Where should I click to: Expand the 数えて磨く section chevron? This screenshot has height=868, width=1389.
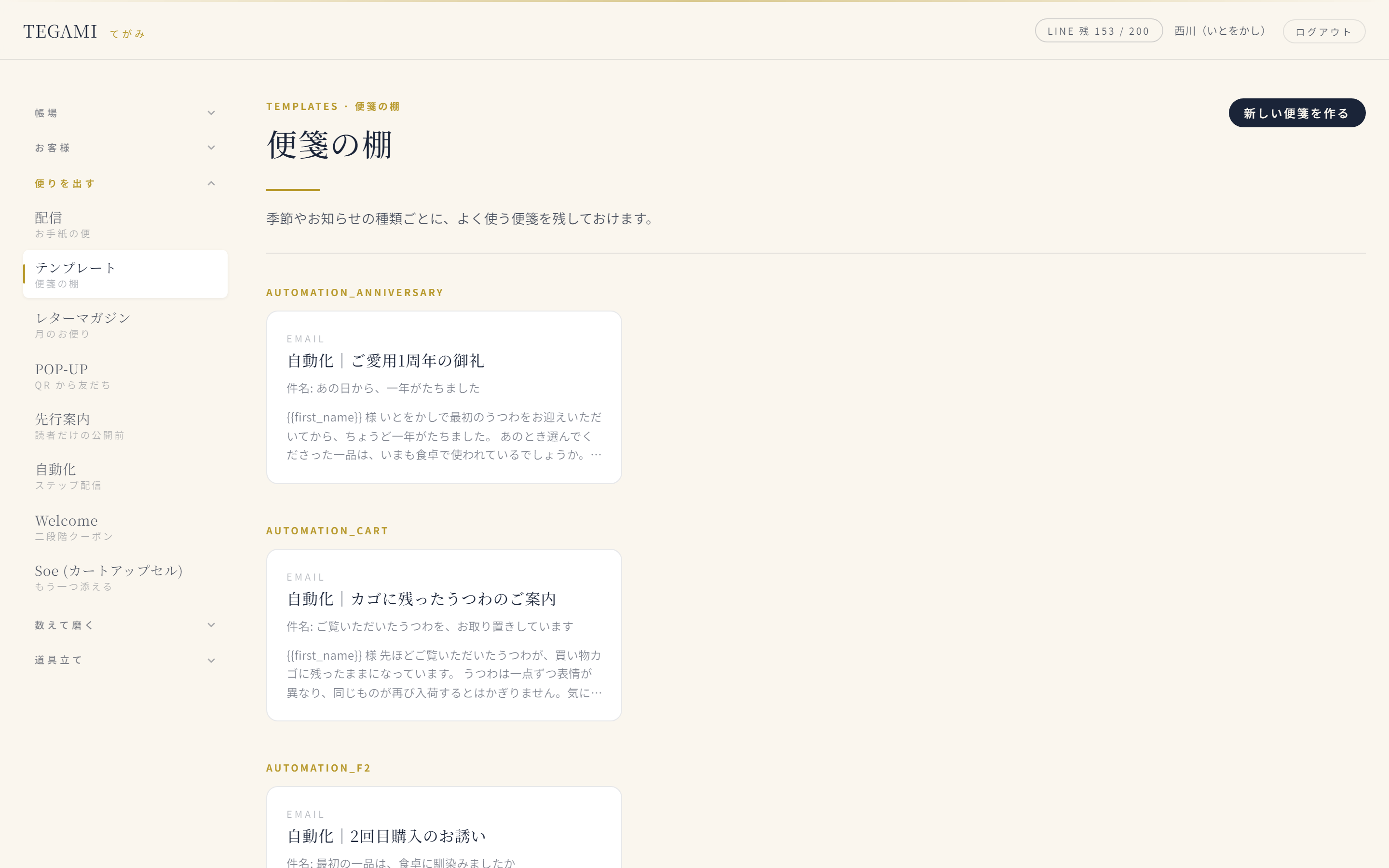(211, 625)
